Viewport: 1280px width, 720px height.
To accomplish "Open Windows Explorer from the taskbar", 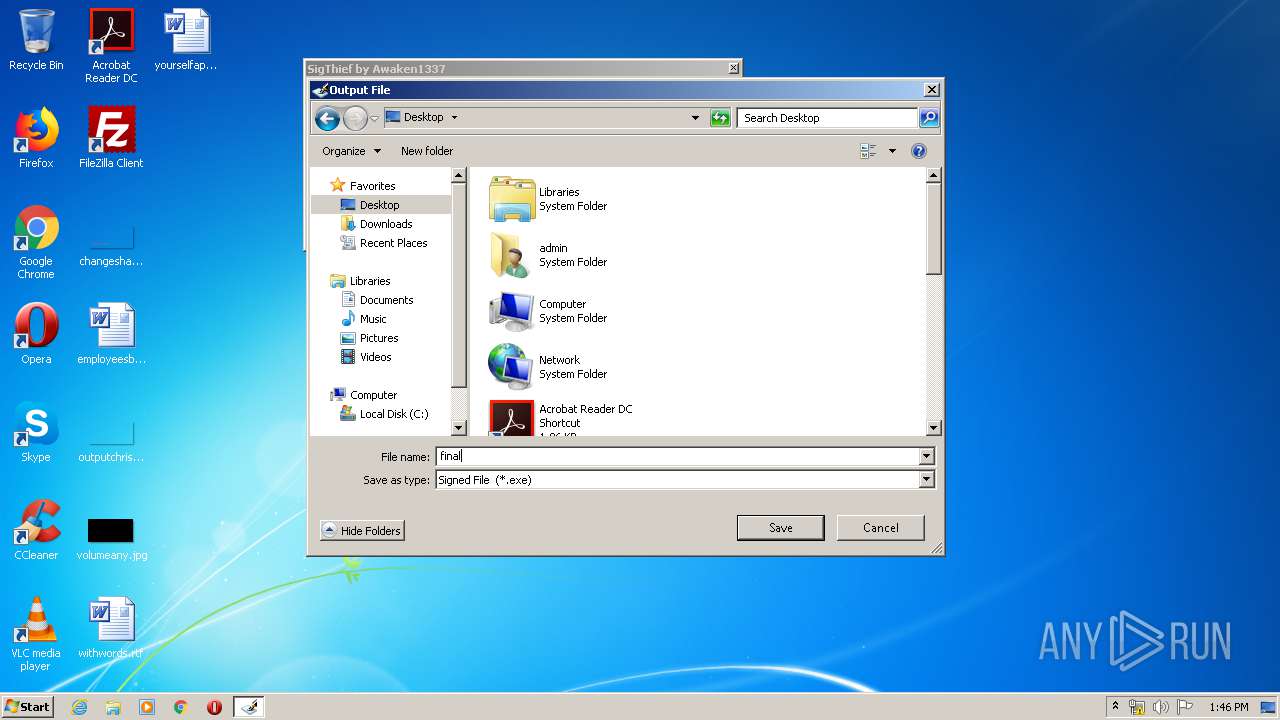I will point(113,707).
